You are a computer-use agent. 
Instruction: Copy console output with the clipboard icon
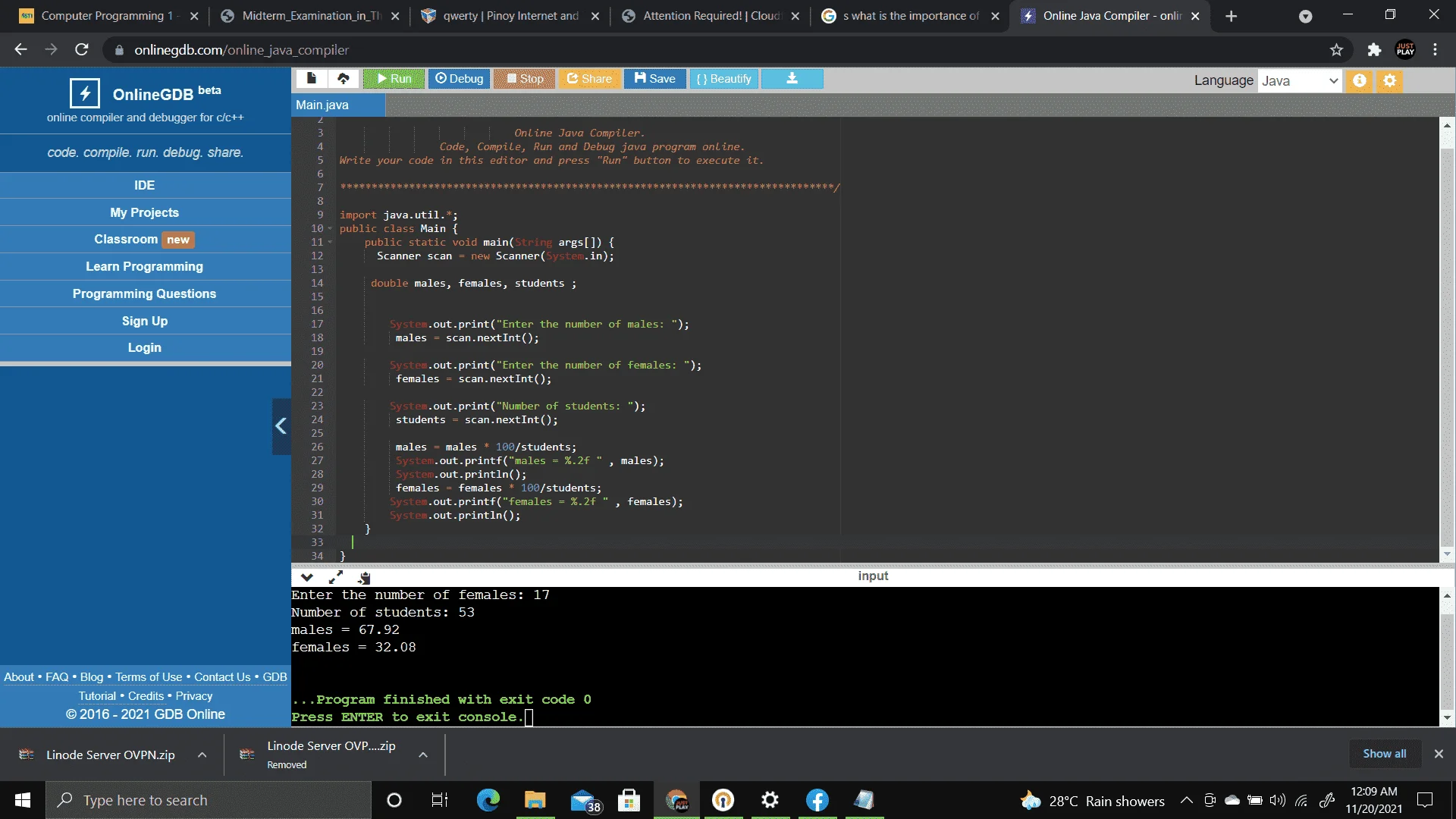click(x=364, y=577)
